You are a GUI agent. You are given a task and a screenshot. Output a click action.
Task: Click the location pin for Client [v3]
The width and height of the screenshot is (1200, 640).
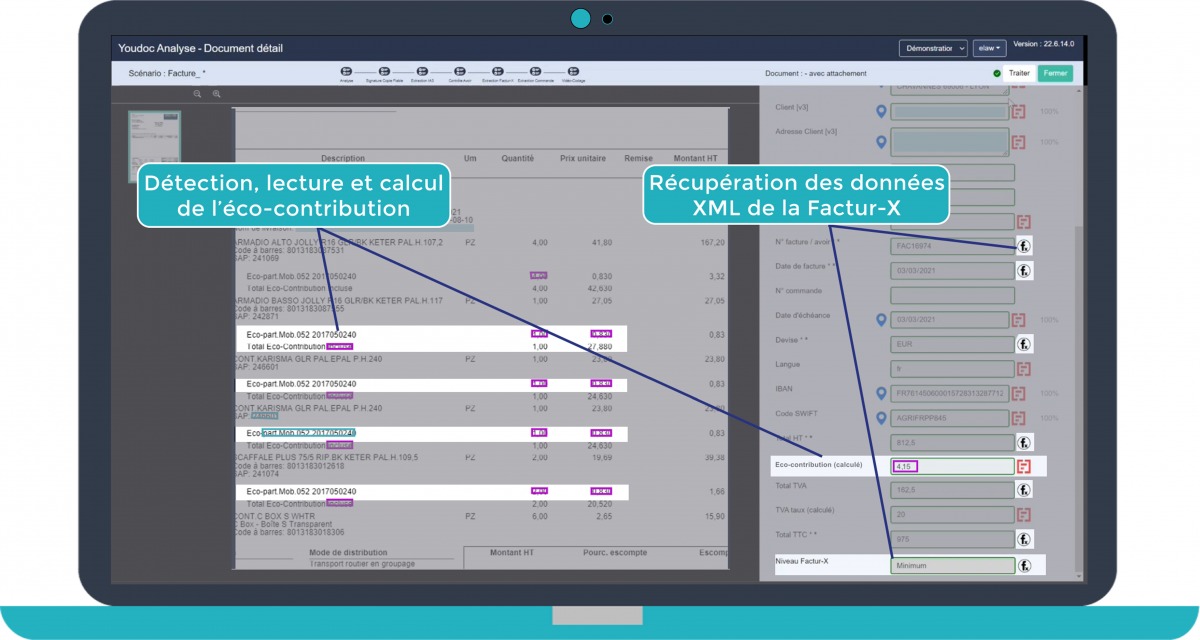click(881, 112)
